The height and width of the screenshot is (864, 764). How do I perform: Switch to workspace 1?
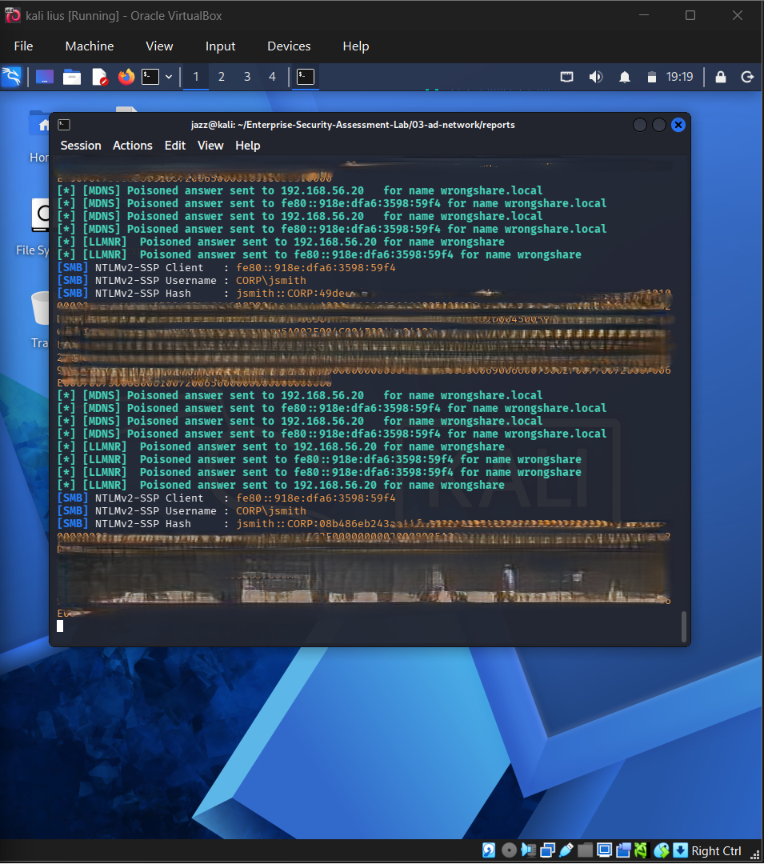(x=196, y=77)
